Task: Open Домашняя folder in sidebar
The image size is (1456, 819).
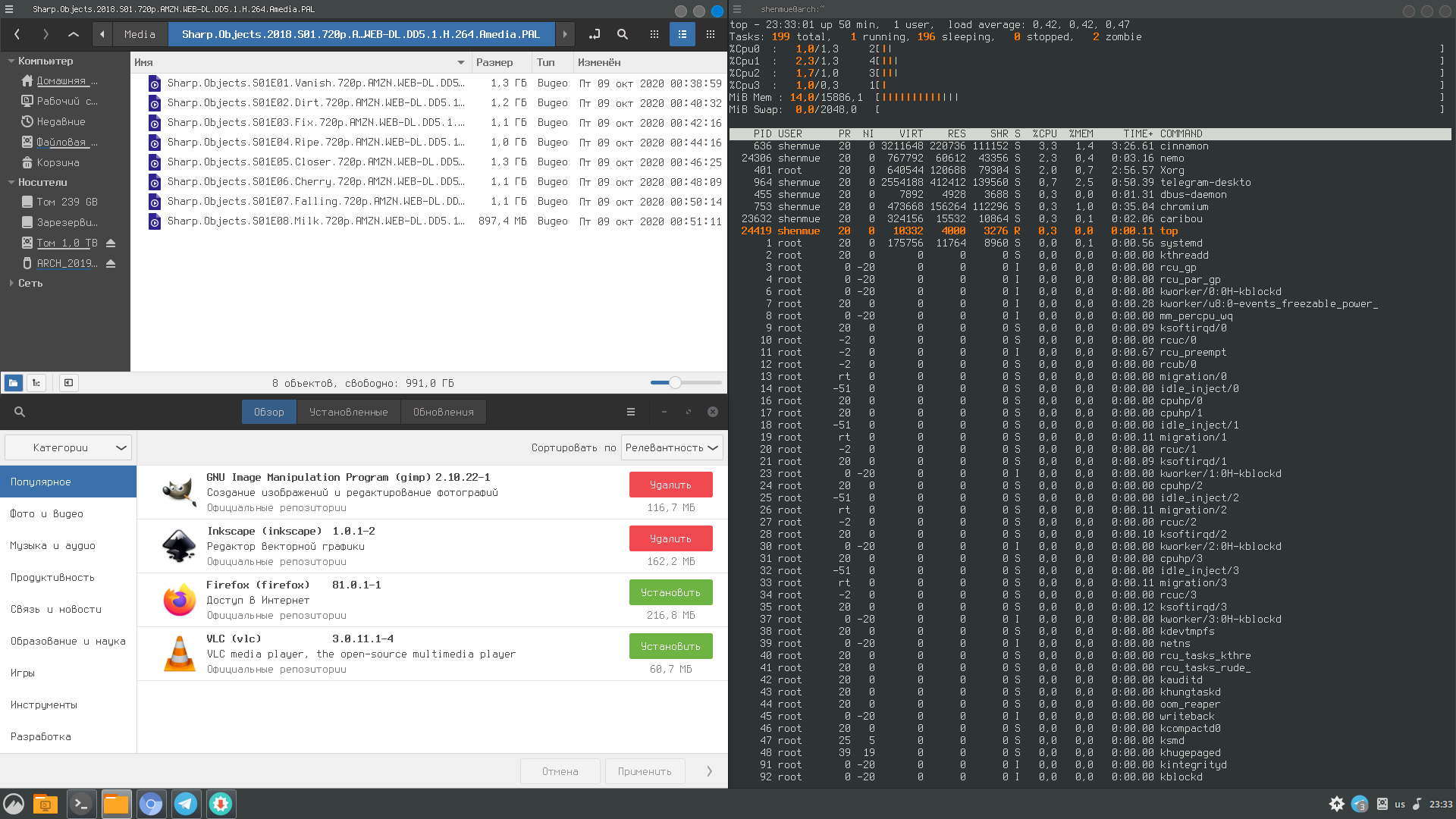Action: pos(65,81)
